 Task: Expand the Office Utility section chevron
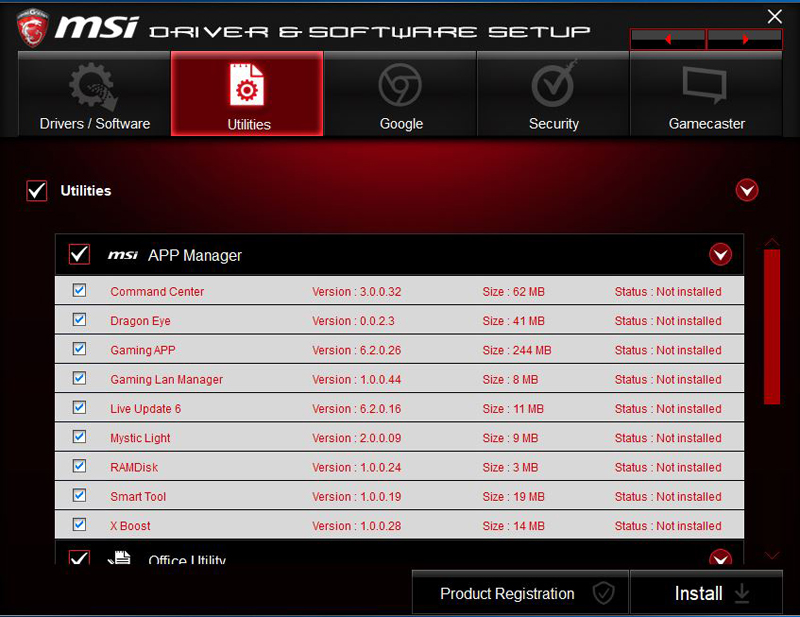click(x=720, y=557)
